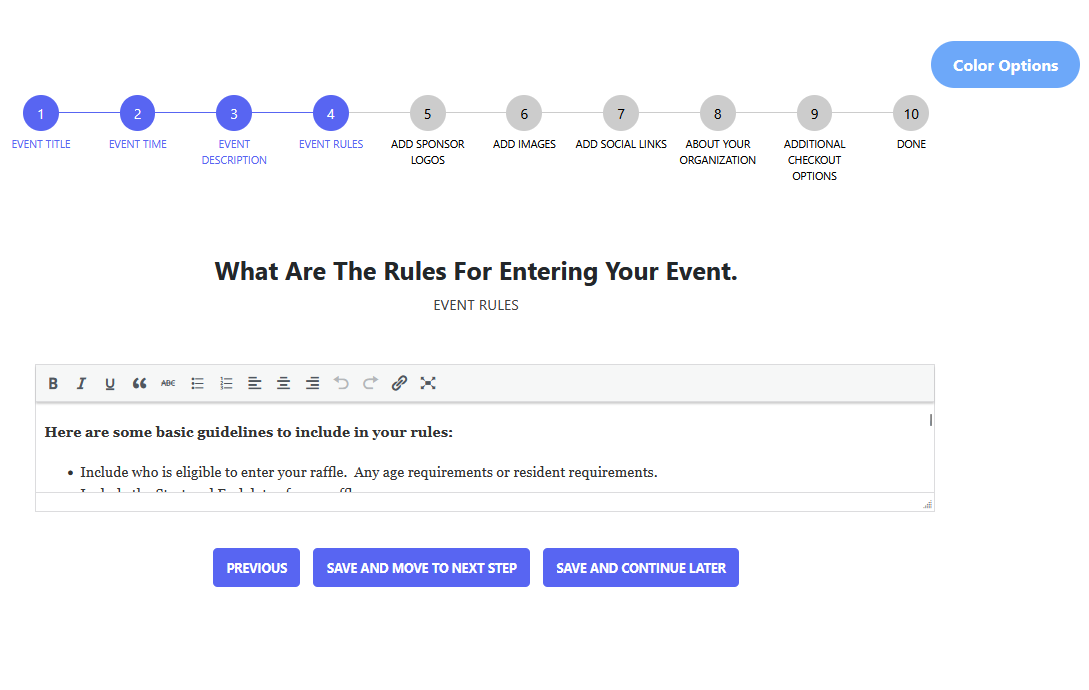Image resolution: width=1089 pixels, height=690 pixels.
Task: Center align the text
Action: [284, 383]
